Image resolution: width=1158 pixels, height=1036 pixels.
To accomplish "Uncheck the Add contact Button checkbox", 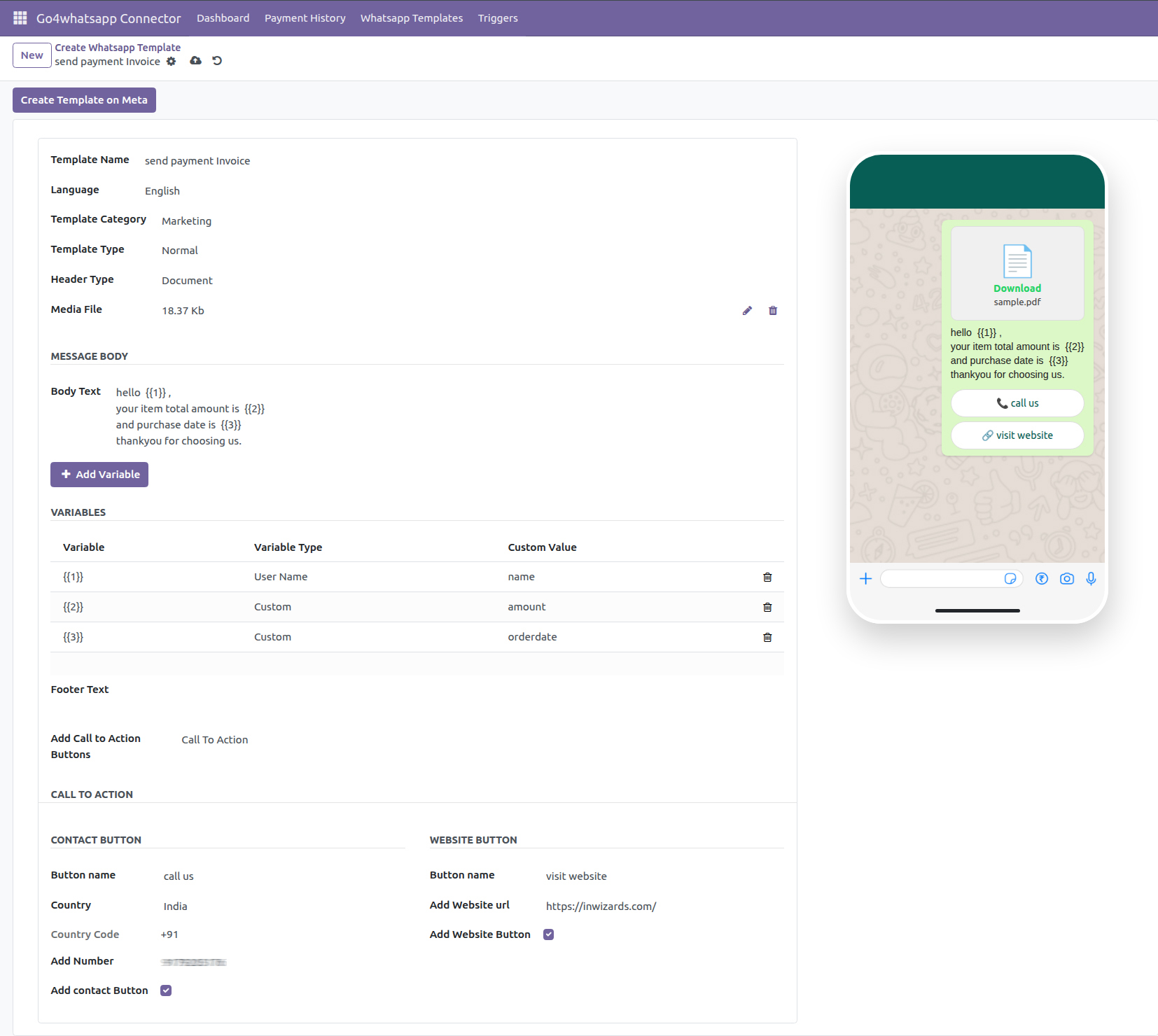I will pos(166,990).
